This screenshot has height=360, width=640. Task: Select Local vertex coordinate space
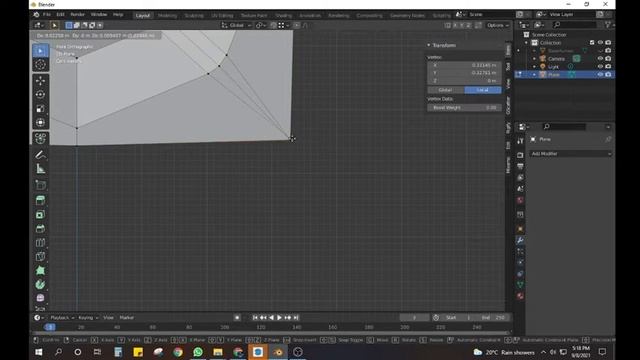[483, 90]
